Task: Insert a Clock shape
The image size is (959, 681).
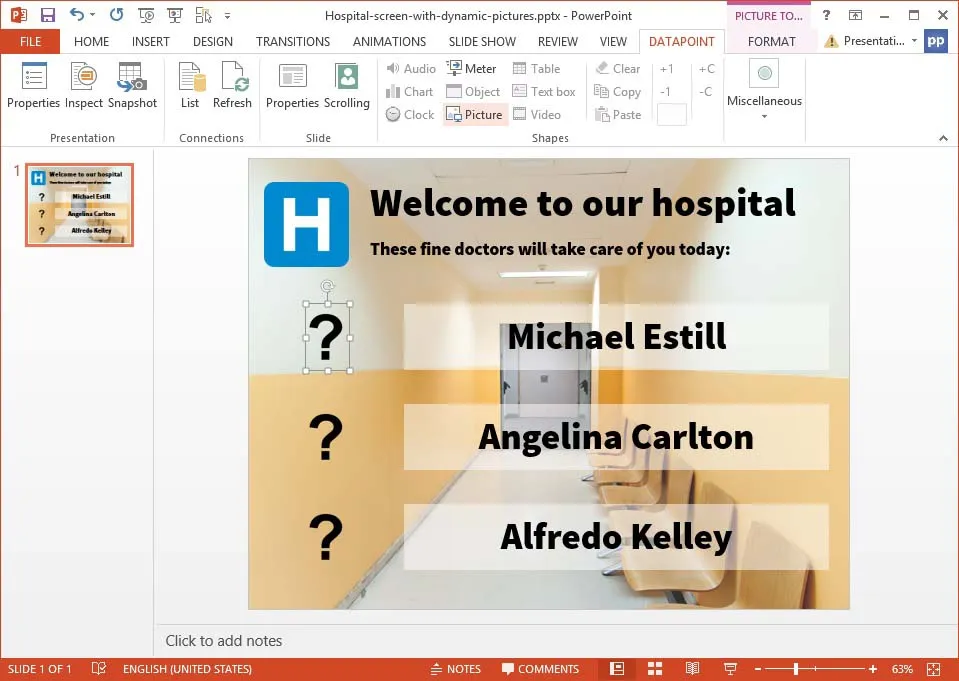Action: pyautogui.click(x=410, y=114)
